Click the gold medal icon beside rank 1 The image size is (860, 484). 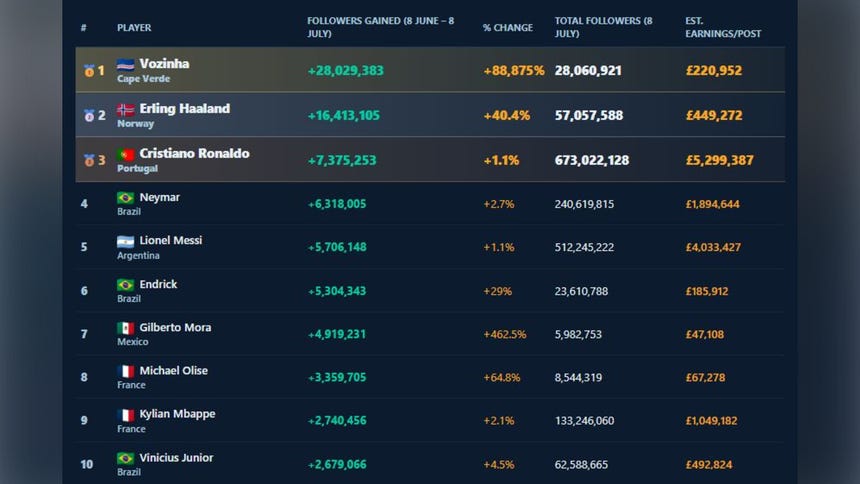point(89,71)
